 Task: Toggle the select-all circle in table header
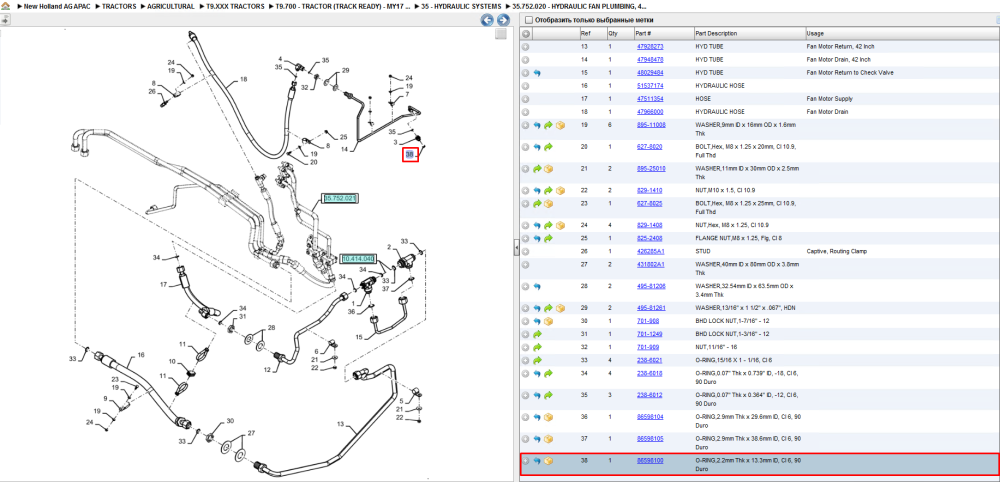(x=526, y=33)
